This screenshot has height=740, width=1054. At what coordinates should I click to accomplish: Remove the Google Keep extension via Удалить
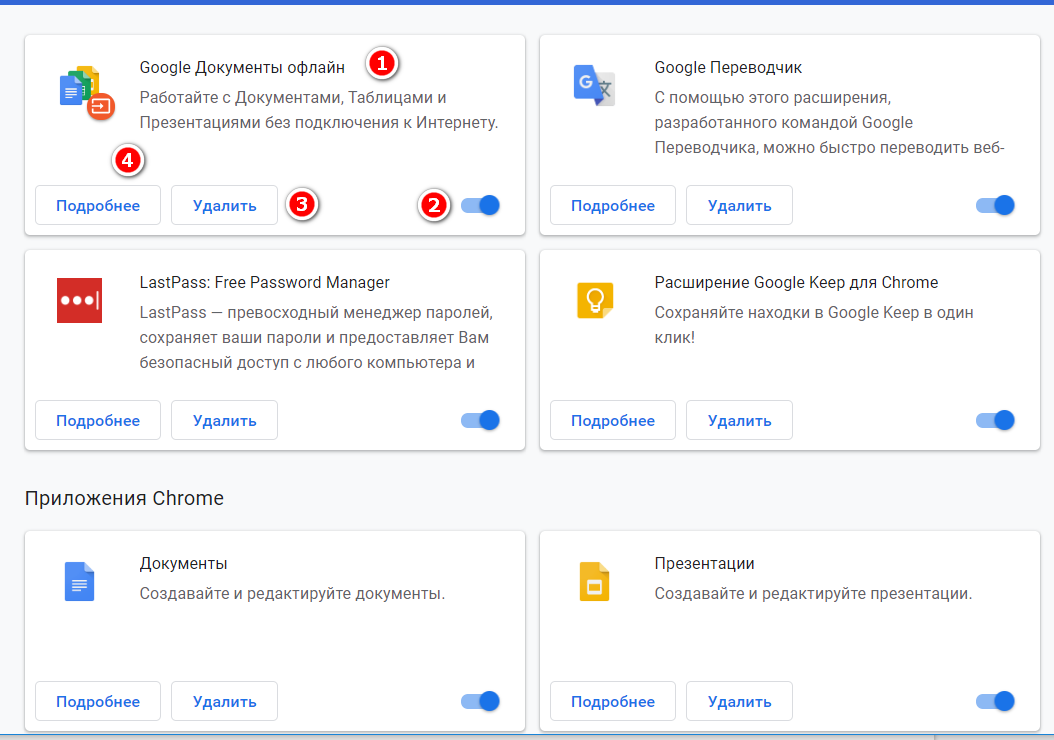tap(739, 420)
